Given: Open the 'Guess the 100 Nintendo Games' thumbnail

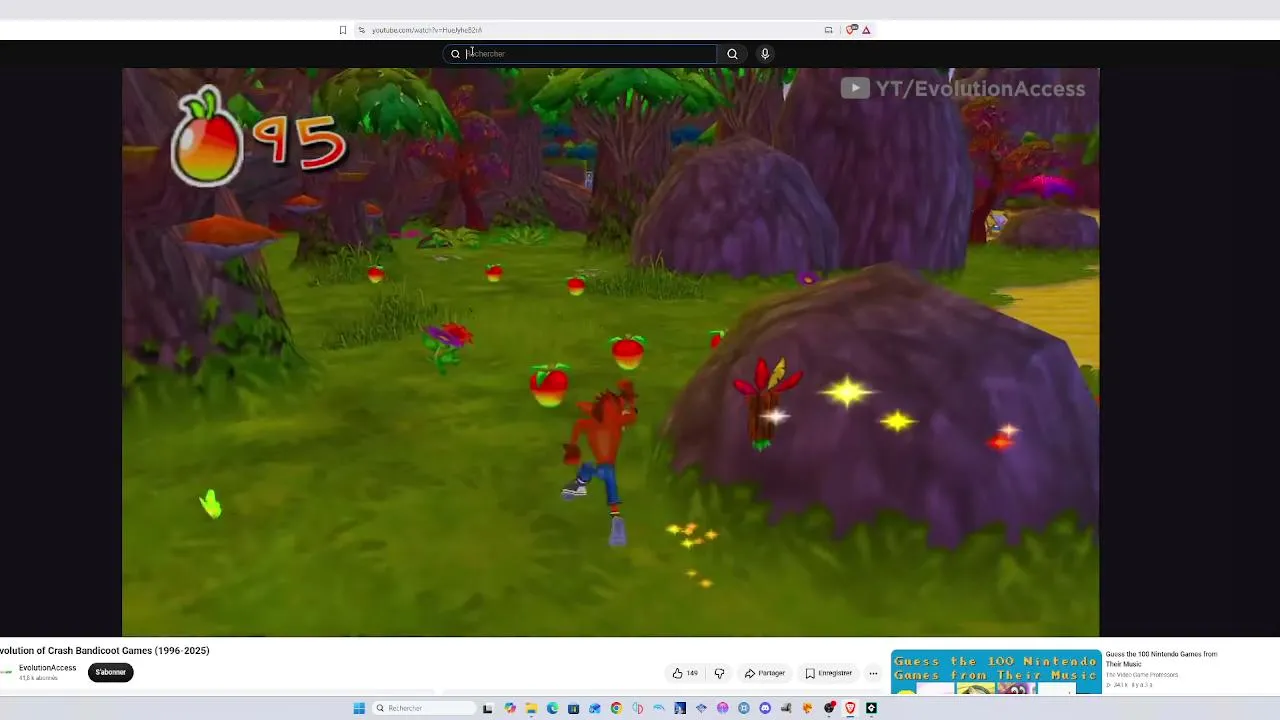Looking at the screenshot, I should point(996,672).
